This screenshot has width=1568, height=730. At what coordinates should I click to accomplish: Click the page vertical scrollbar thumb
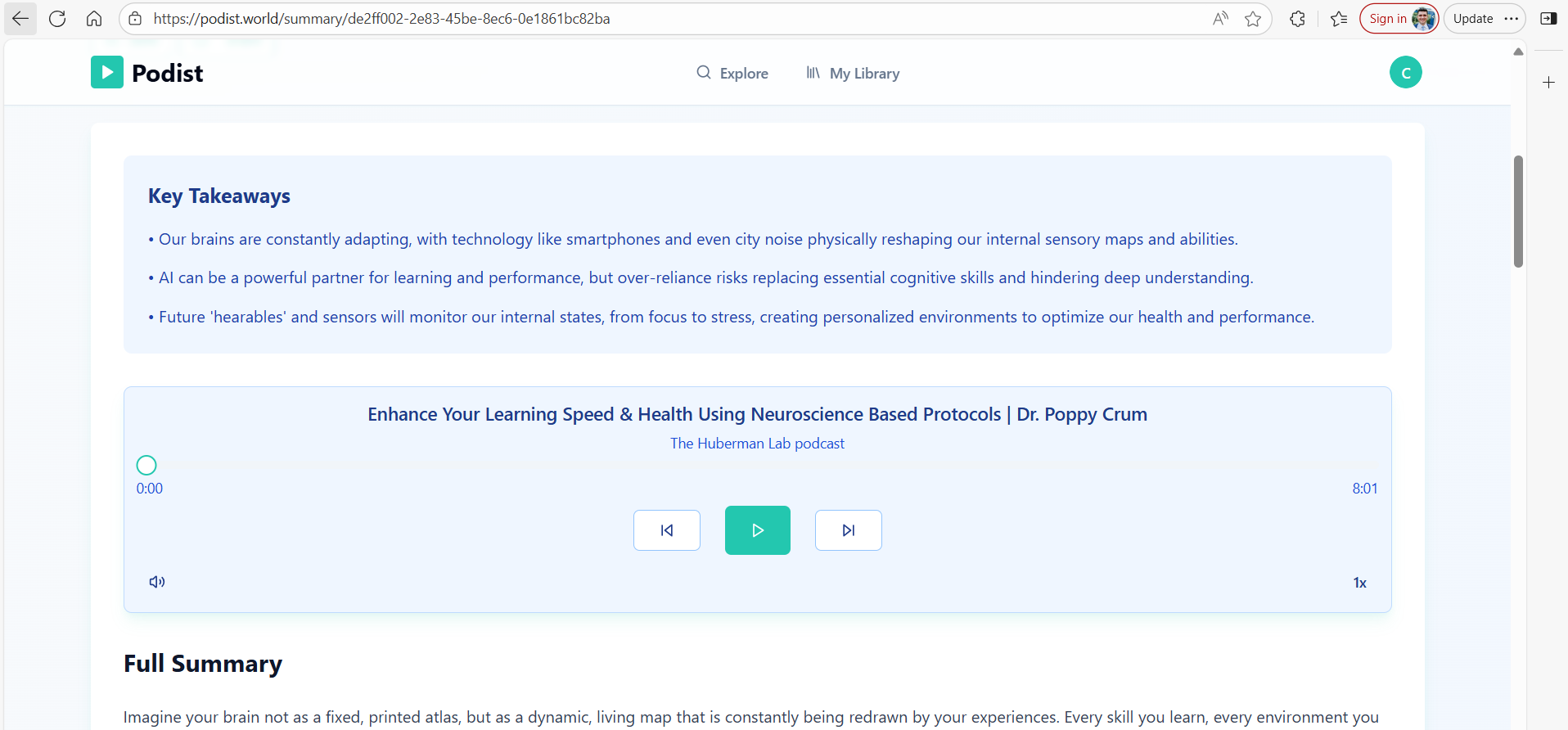[x=1518, y=211]
